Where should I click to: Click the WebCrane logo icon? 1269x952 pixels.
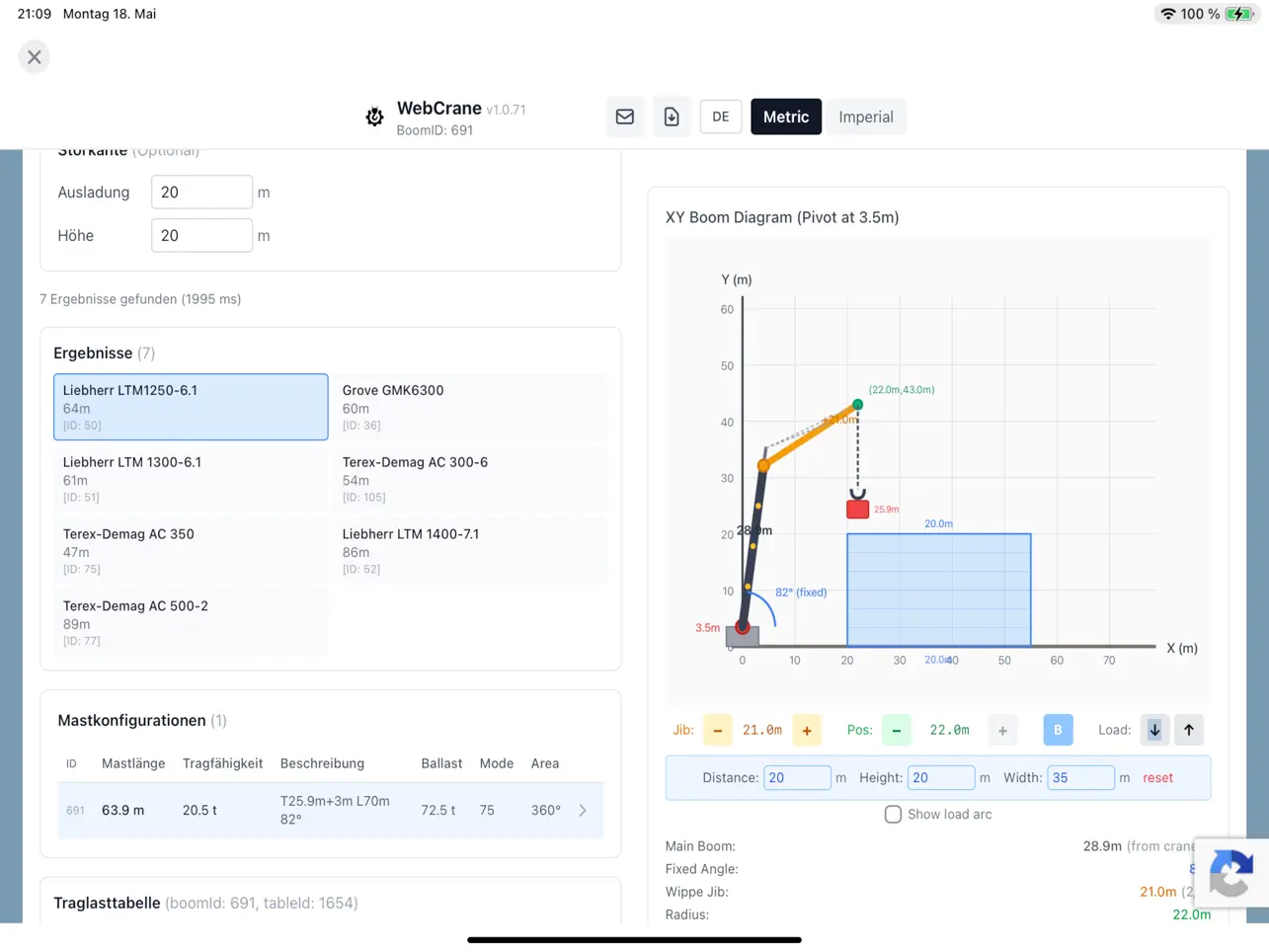point(374,117)
